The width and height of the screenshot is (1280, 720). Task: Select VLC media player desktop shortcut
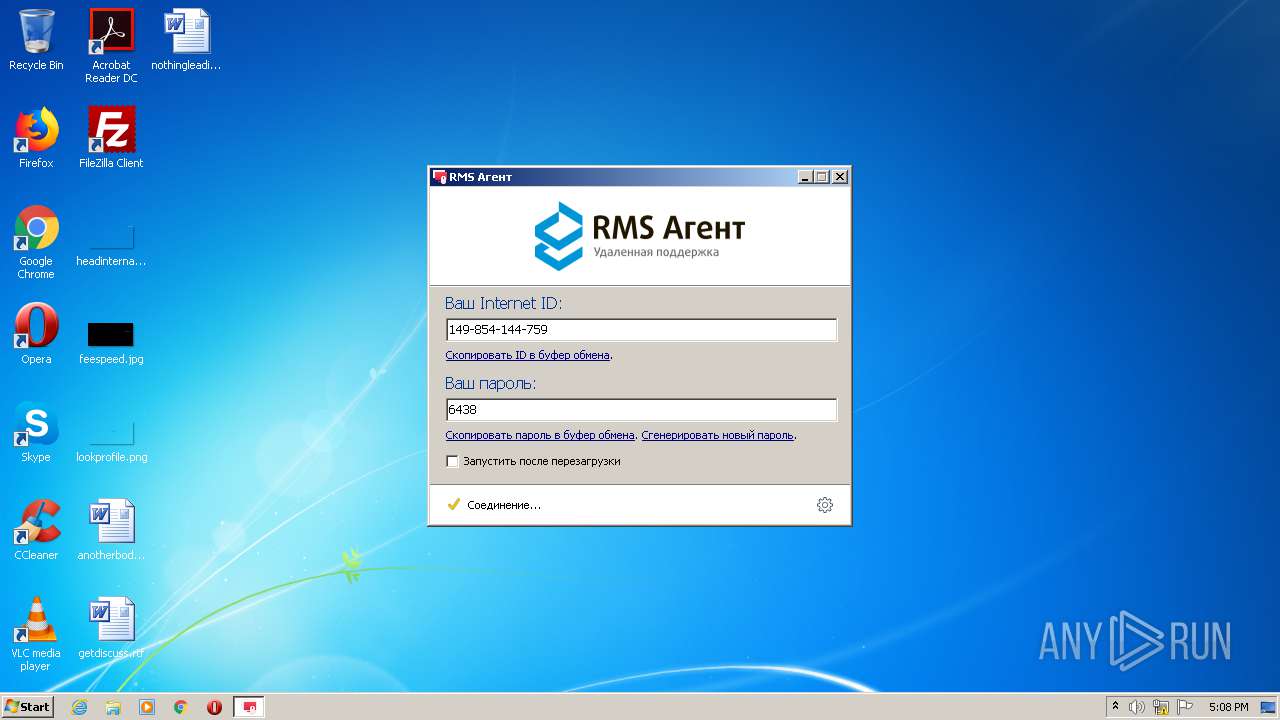tap(36, 634)
